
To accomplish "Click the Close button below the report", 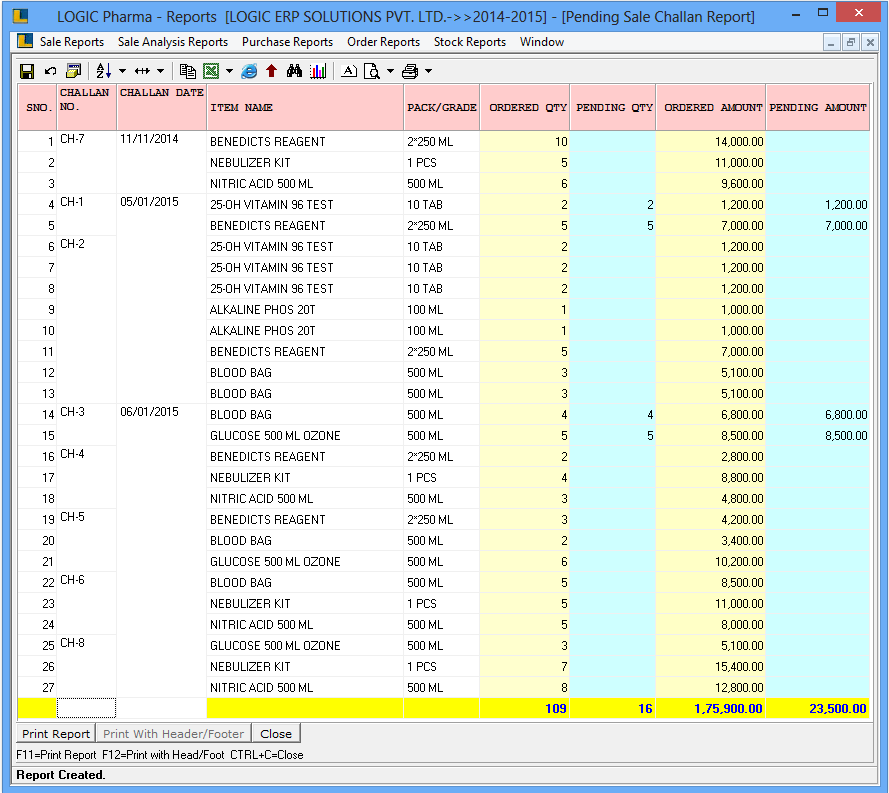I will coord(276,733).
